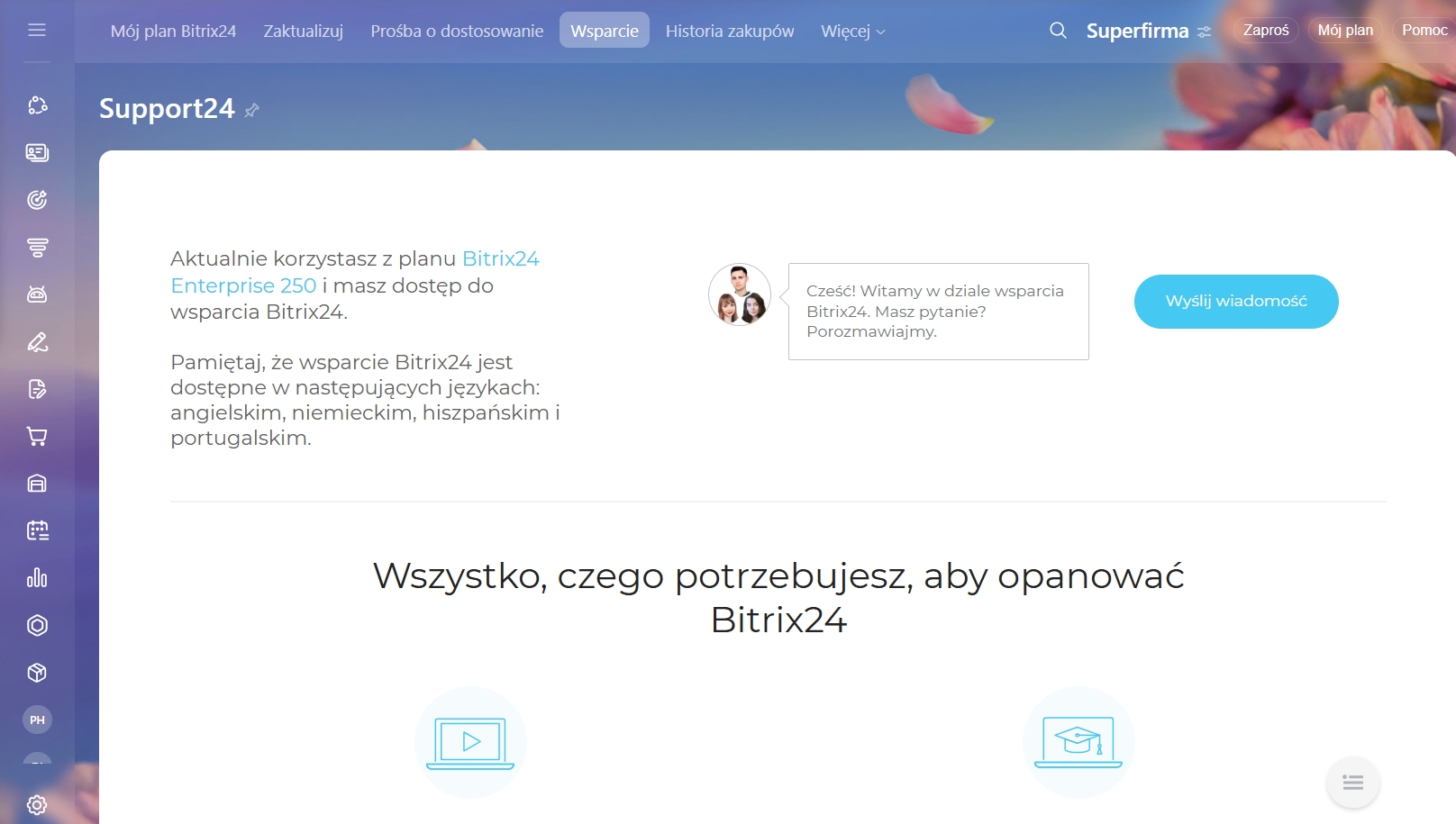The height and width of the screenshot is (824, 1456).
Task: Follow the Bitrix24 Enterprise 250 link
Action: click(x=355, y=272)
